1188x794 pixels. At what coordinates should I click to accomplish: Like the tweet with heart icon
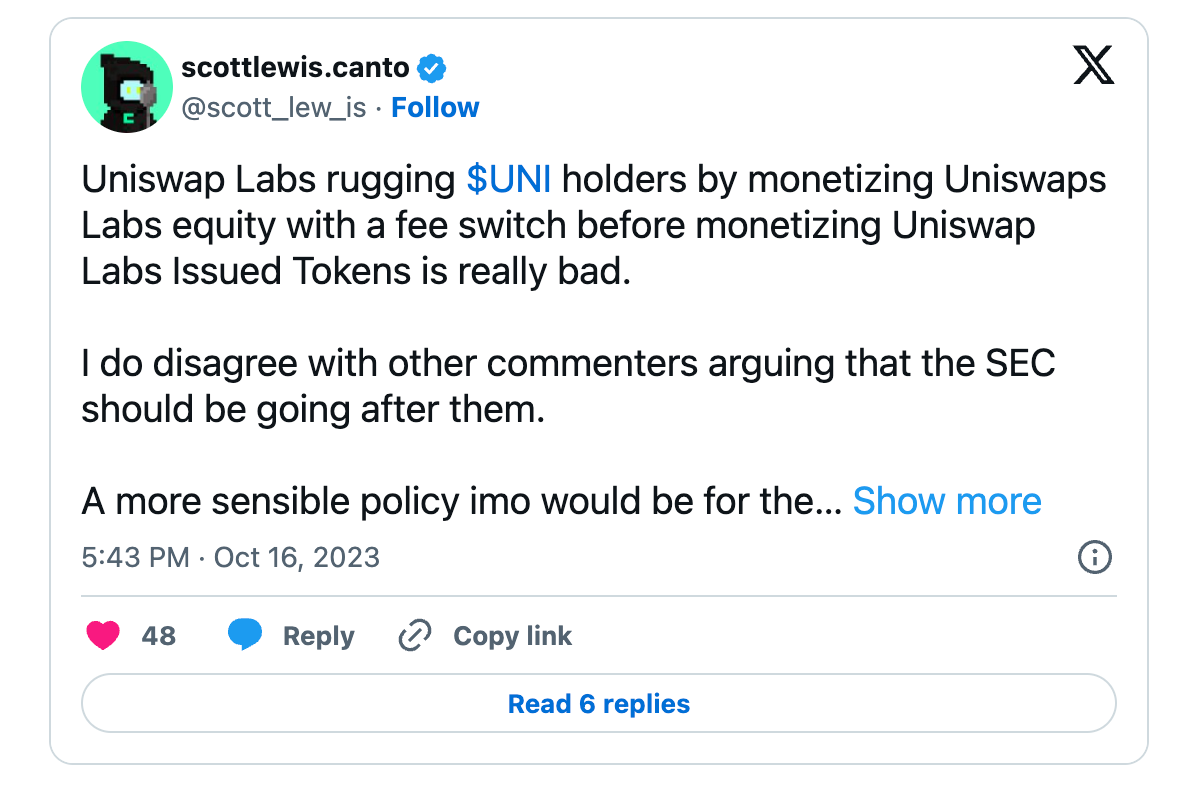coord(103,636)
